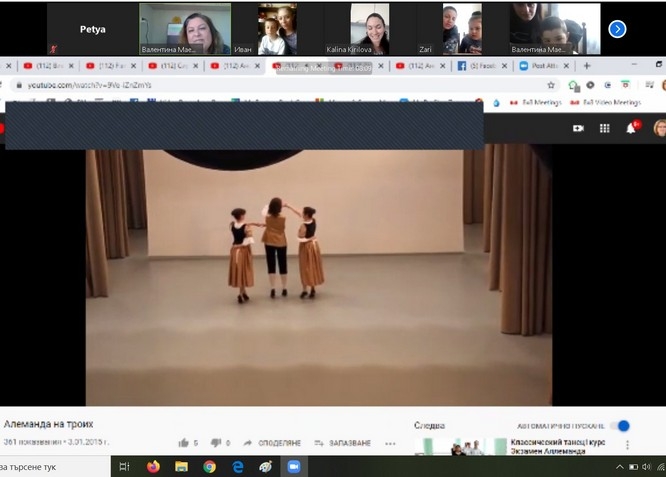Bookmark page with the star icon
666x477 pixels.
coord(551,85)
